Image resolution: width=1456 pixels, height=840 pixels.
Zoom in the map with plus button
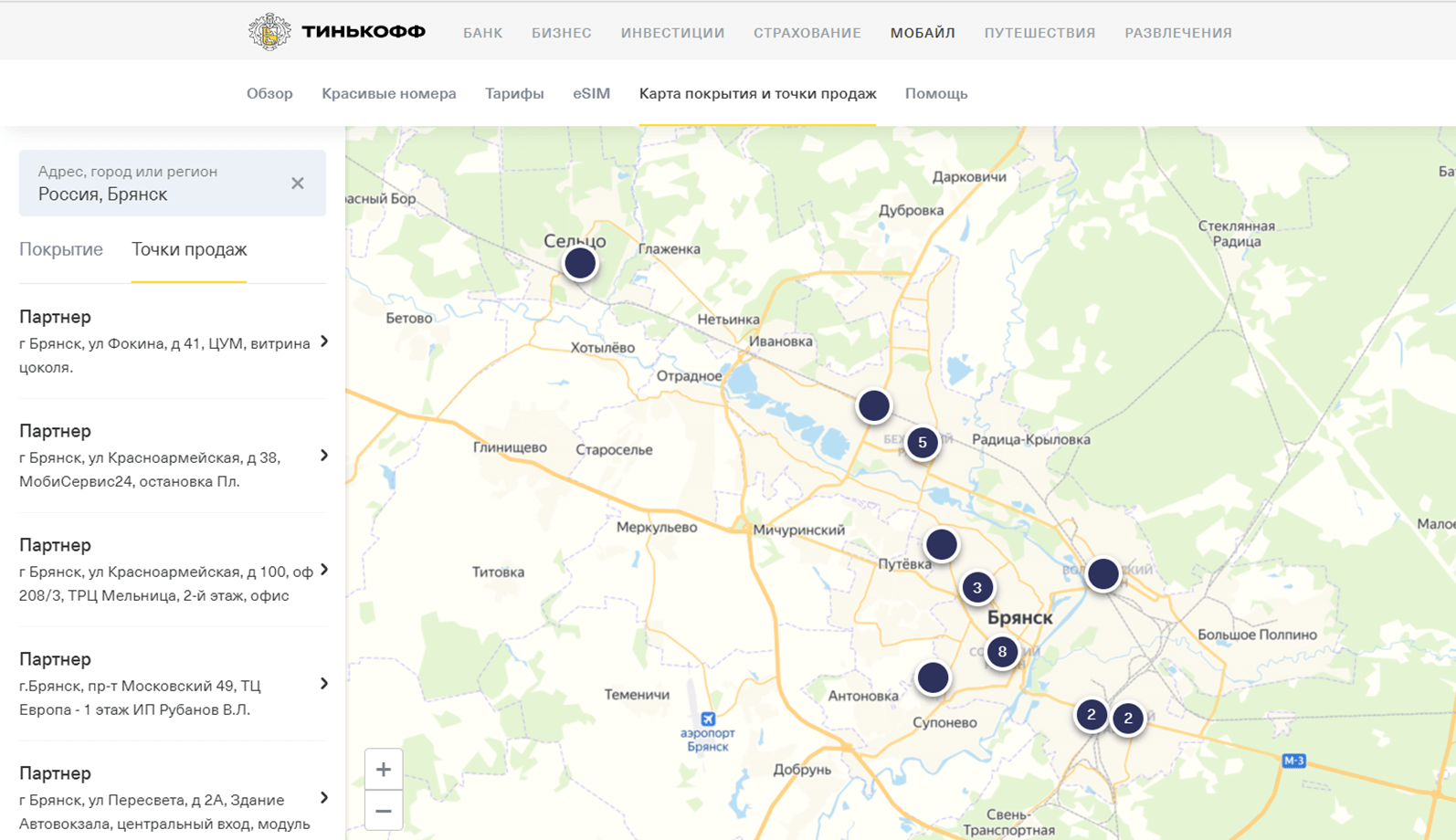pos(384,770)
